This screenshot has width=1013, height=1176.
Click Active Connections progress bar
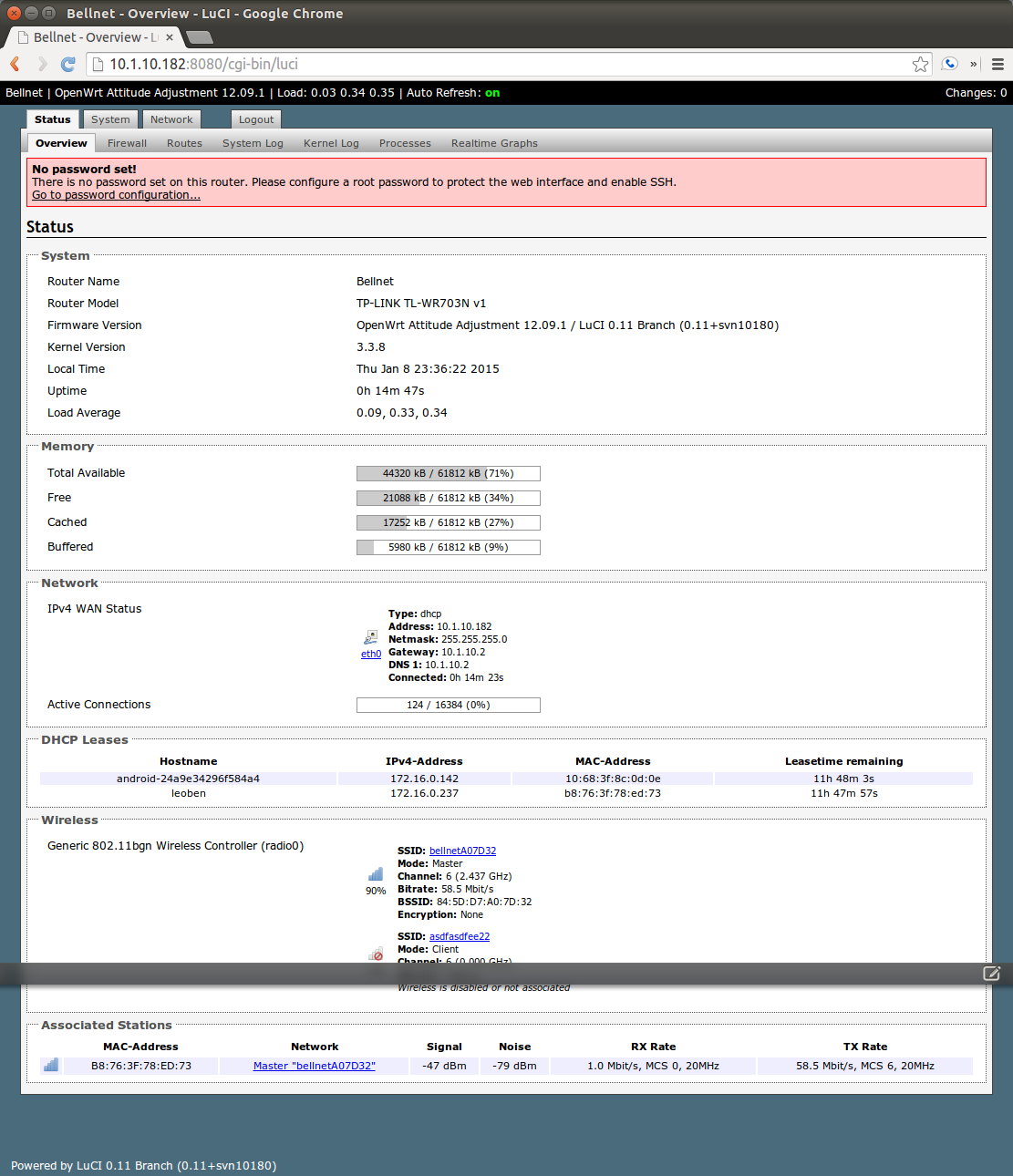coord(449,705)
